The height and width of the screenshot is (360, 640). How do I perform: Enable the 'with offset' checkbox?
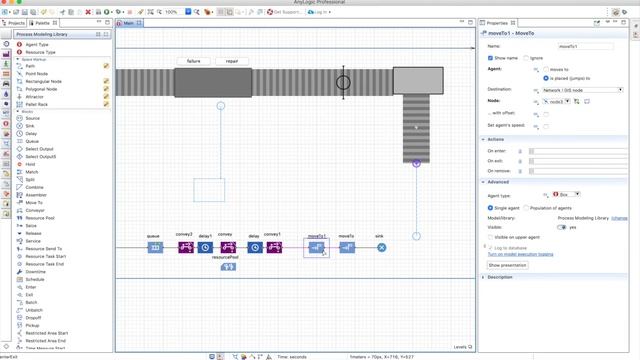coord(546,114)
